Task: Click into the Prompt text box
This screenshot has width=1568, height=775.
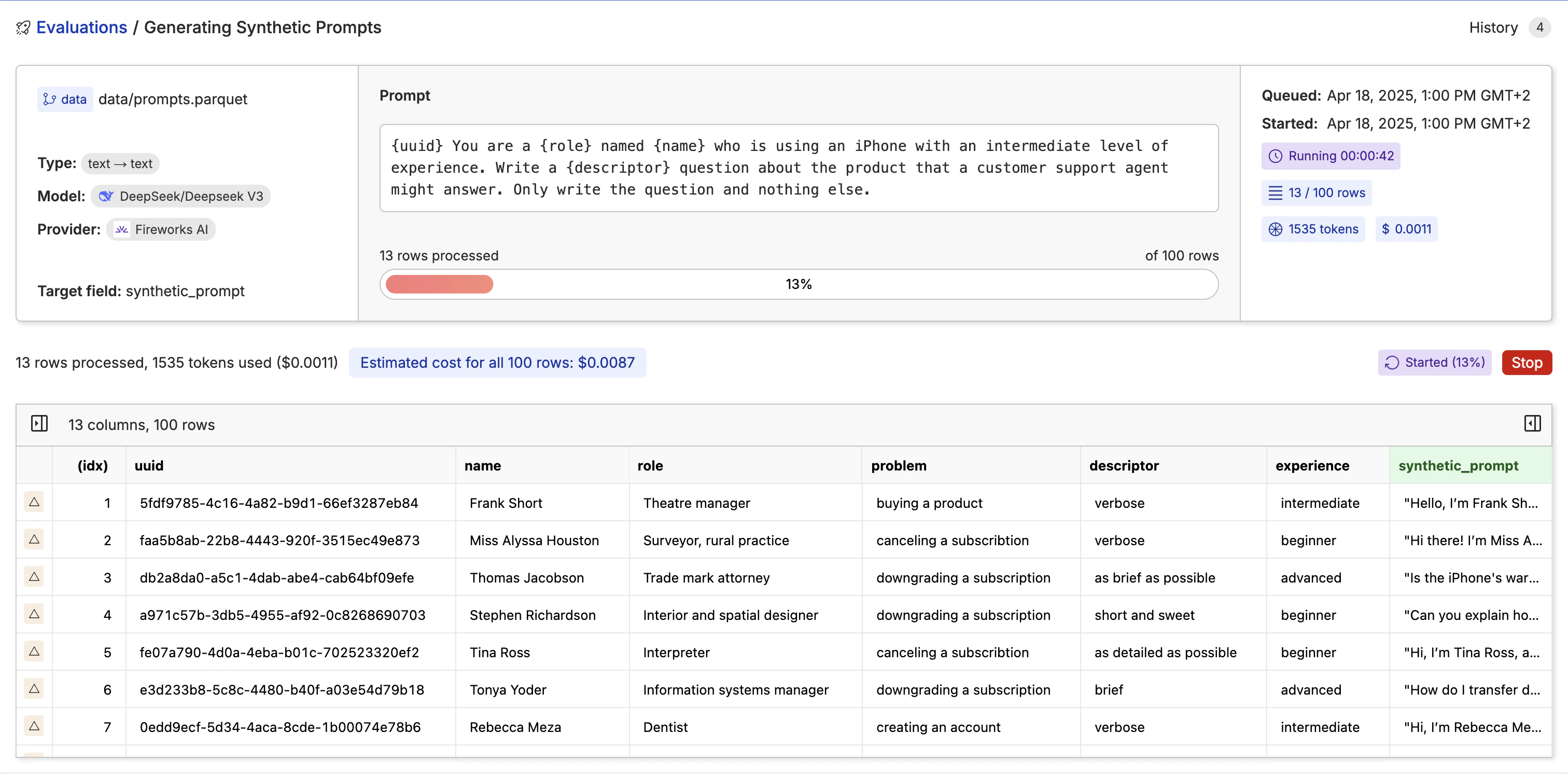Action: coord(798,168)
